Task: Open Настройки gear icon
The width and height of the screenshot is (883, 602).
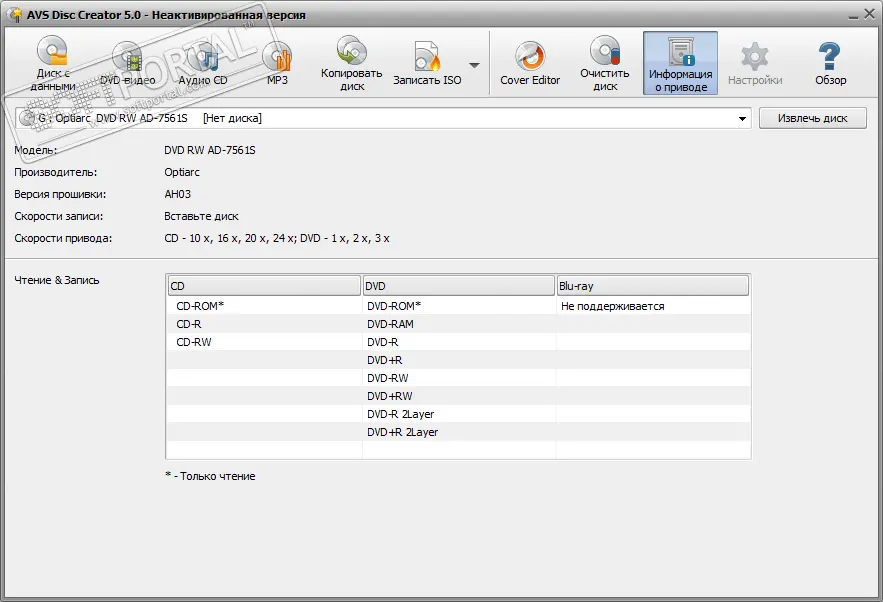Action: click(x=755, y=63)
